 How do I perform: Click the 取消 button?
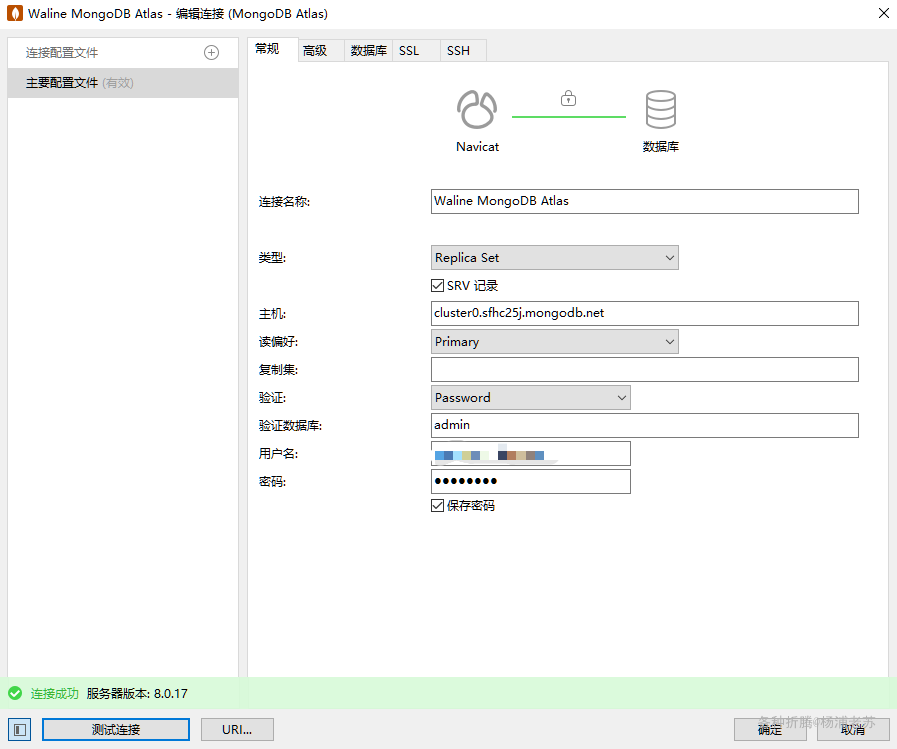tap(853, 730)
